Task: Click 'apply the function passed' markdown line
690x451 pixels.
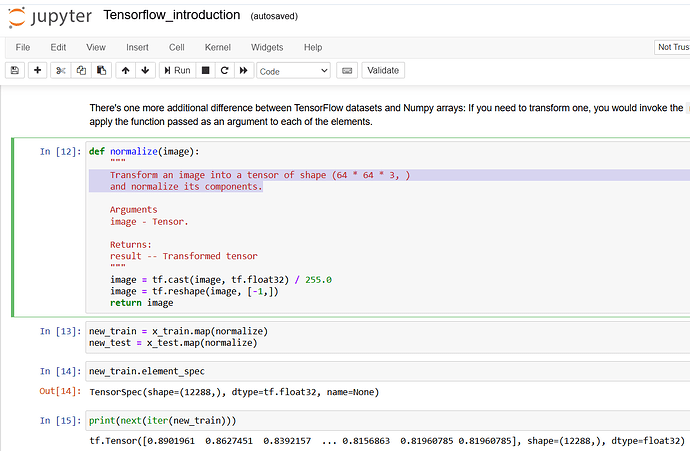Action: [x=231, y=122]
